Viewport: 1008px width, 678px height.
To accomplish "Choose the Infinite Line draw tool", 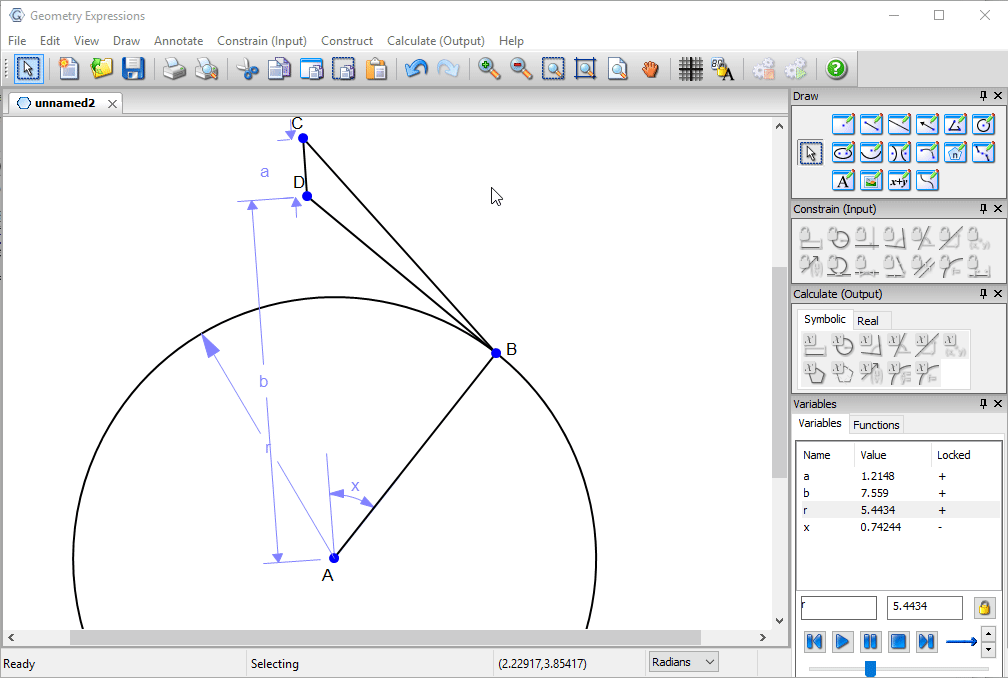I will click(899, 124).
